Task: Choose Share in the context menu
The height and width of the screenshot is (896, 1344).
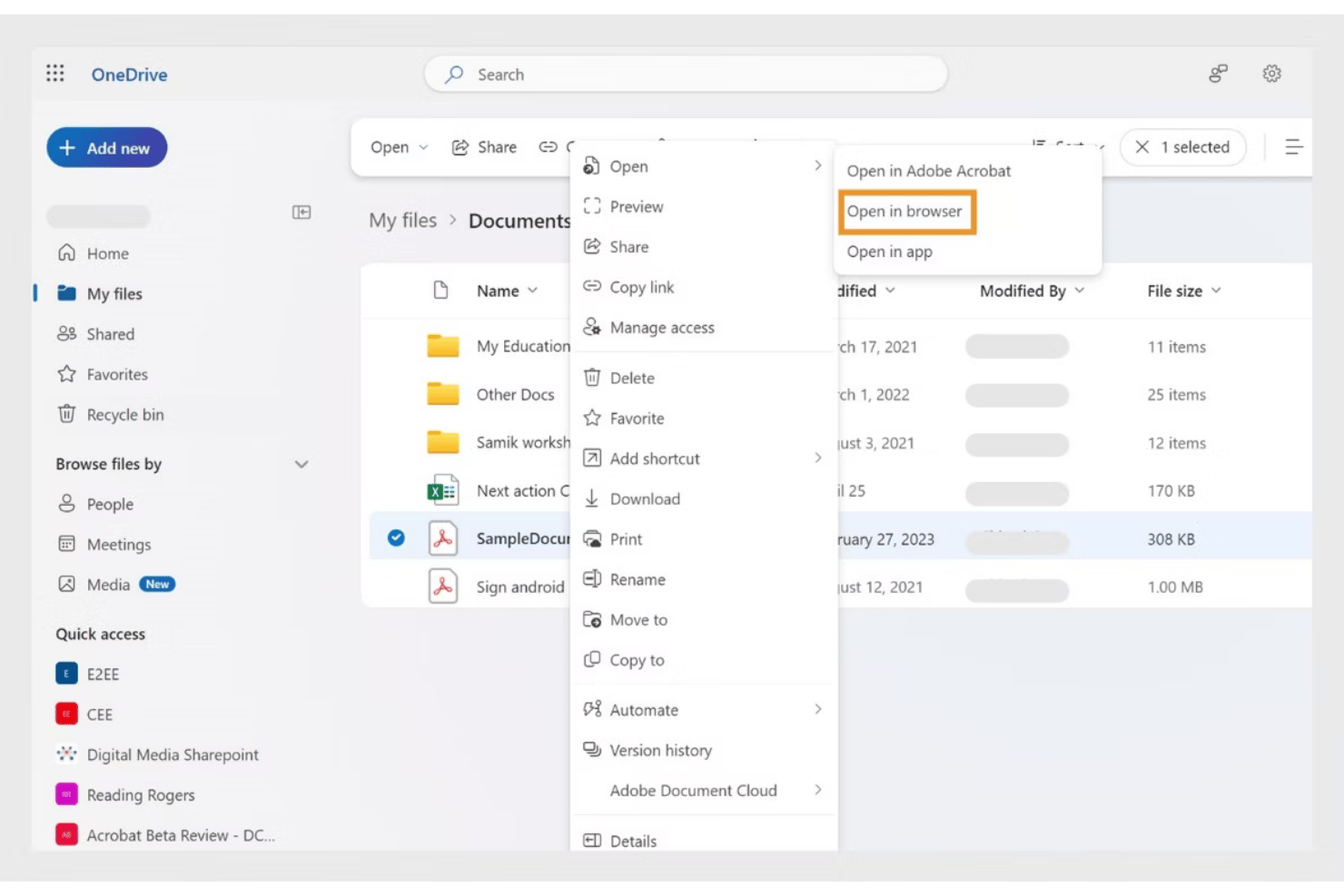Action: click(702, 247)
